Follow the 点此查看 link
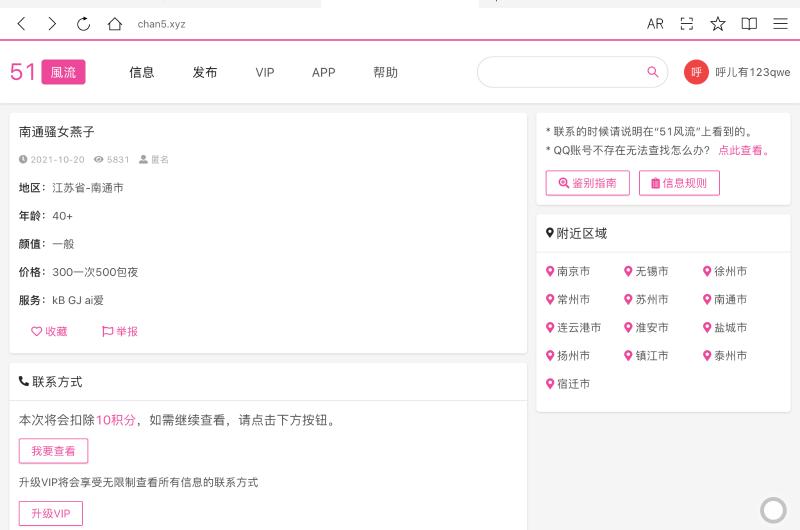The width and height of the screenshot is (800, 530). (744, 150)
